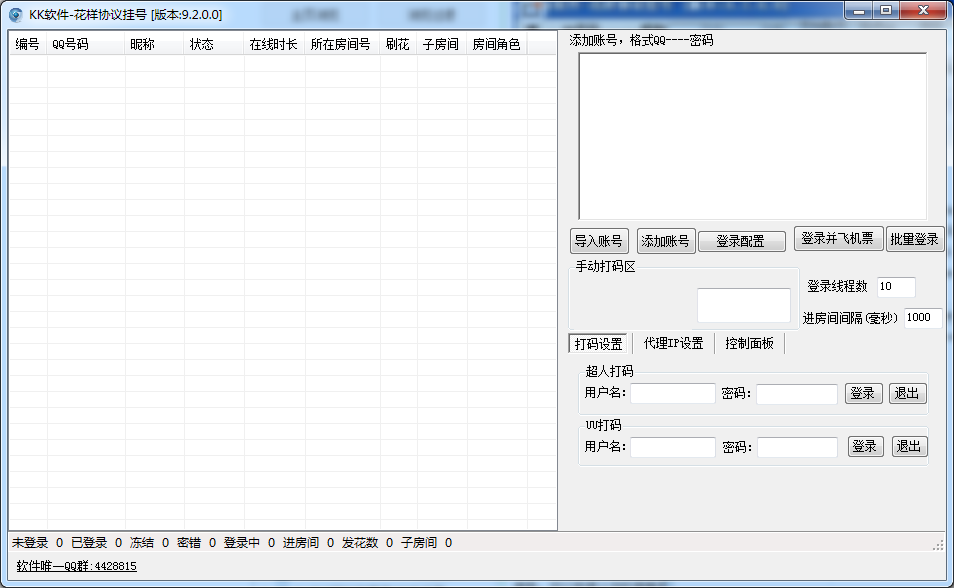Click UU打码 username field
Screen dimensions: 954x588
point(672,447)
